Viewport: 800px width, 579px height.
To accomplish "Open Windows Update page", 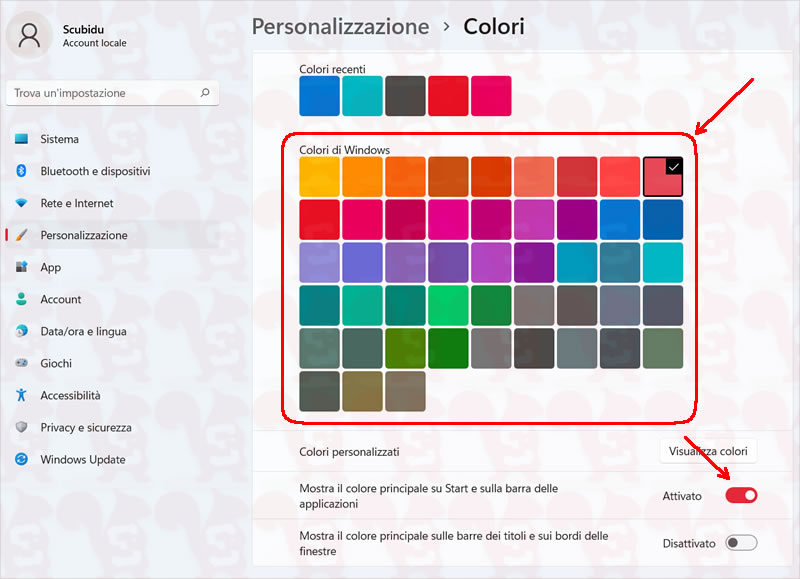I will (112, 459).
